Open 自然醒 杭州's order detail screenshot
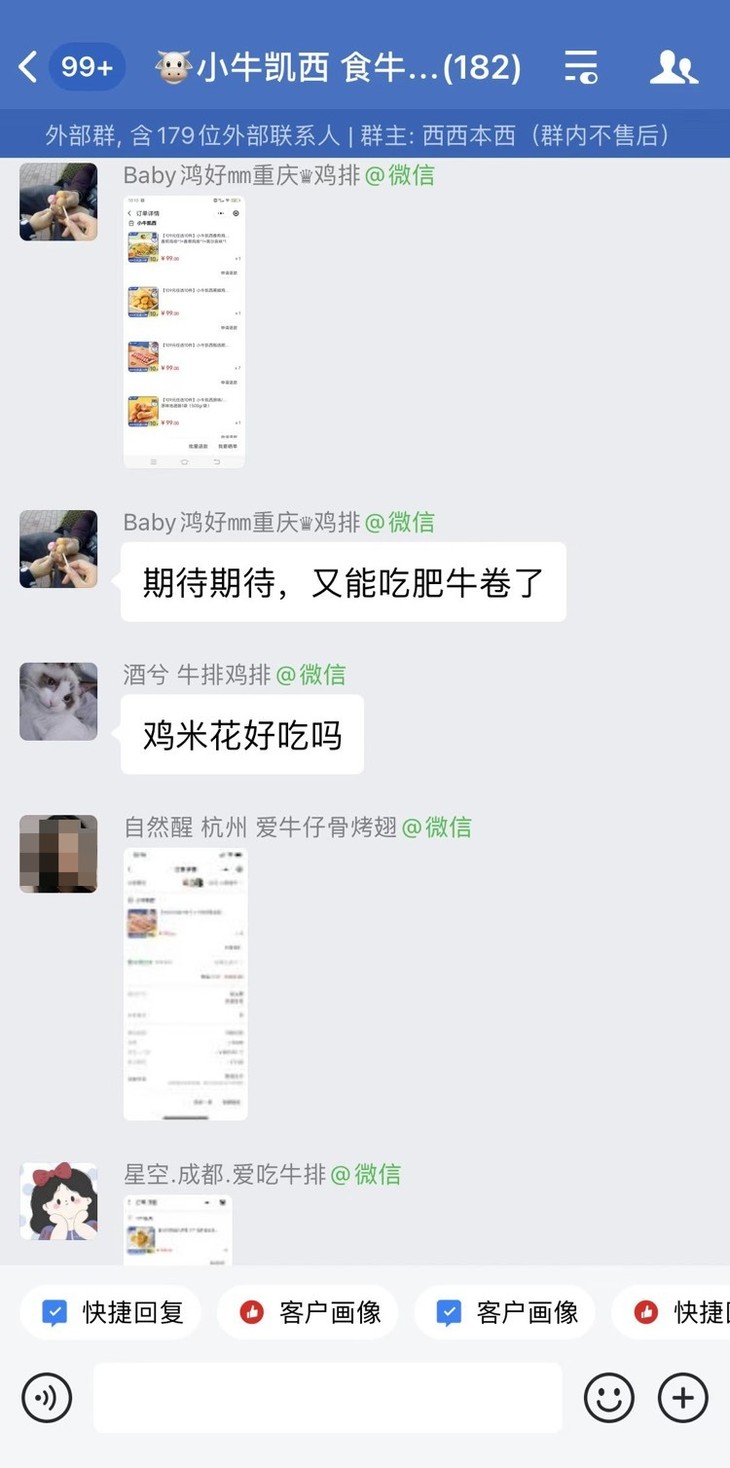 click(185, 984)
